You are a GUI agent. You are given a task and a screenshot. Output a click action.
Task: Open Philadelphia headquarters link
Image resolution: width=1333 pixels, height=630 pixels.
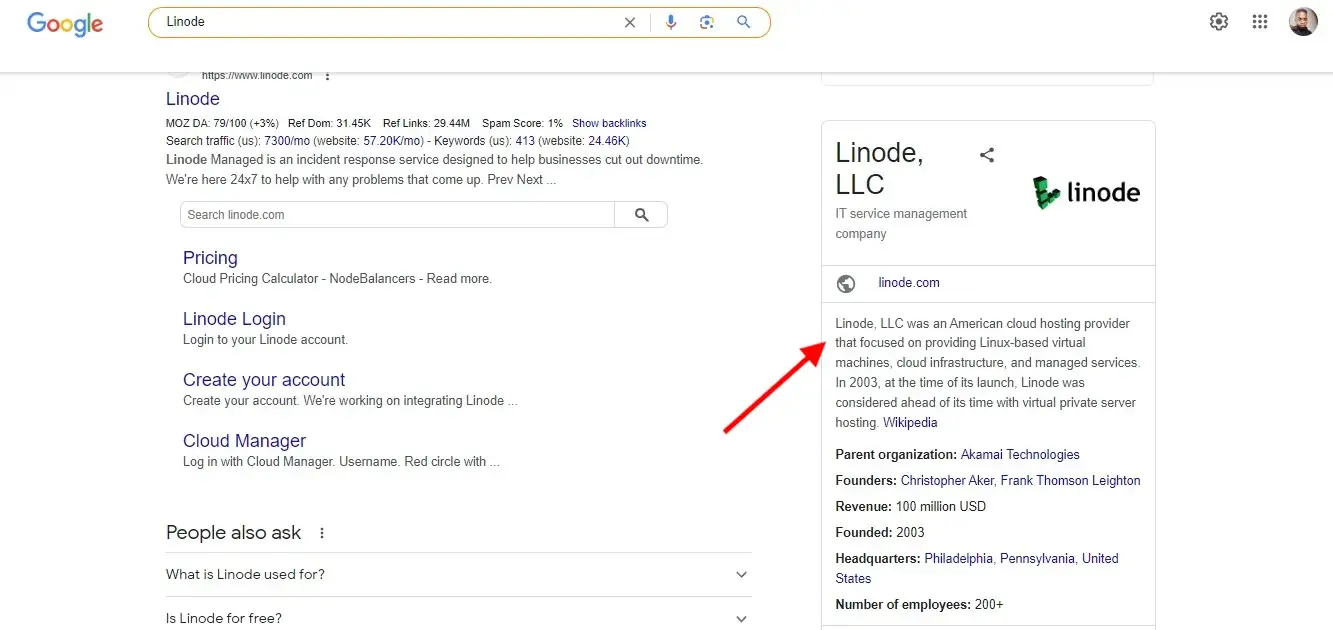pyautogui.click(x=959, y=559)
